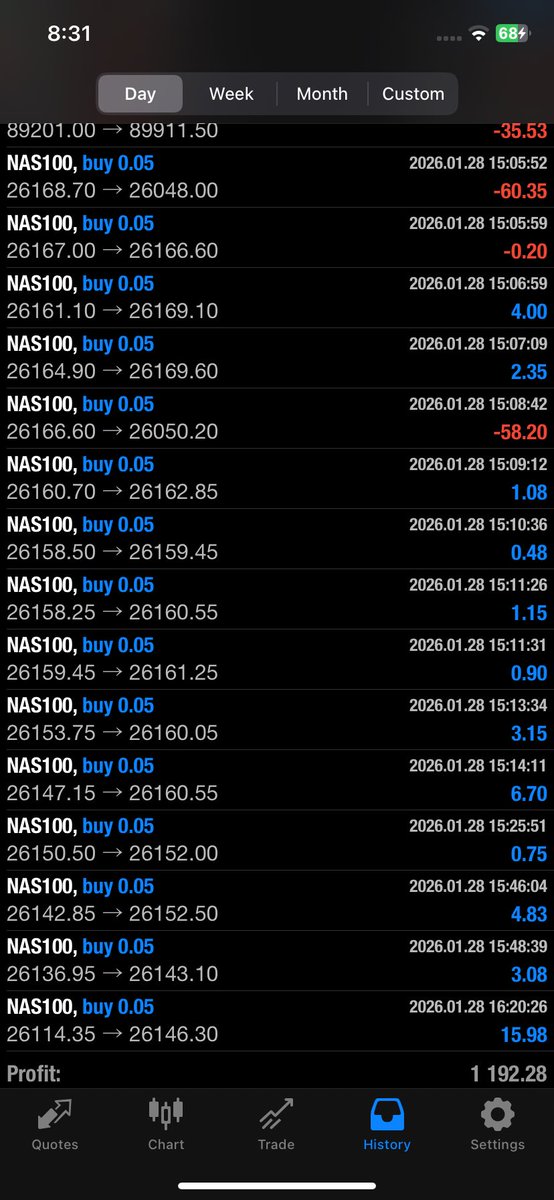
Task: Tap the battery indicator showing 68
Action: coord(513,34)
